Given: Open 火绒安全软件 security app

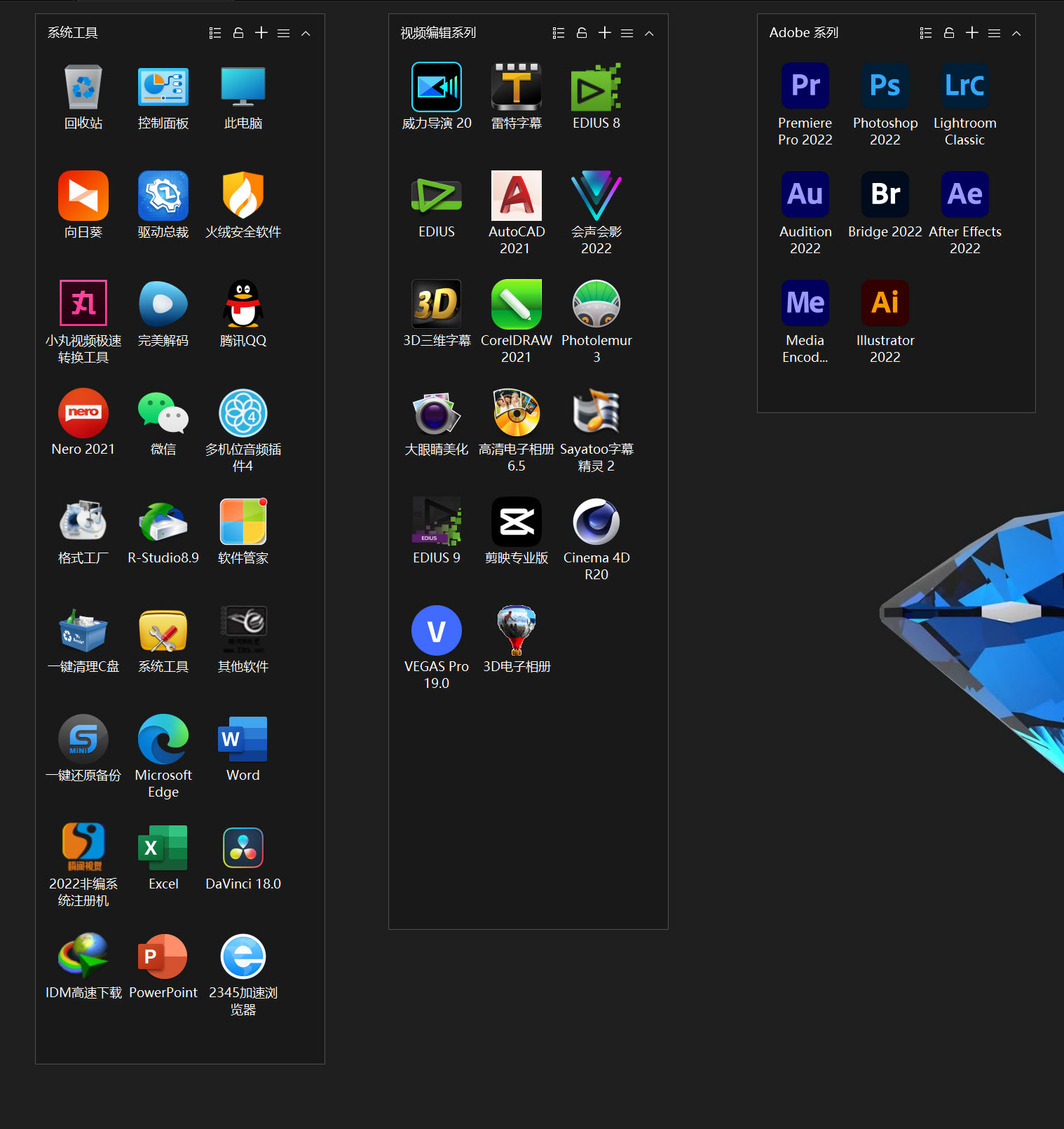Looking at the screenshot, I should click(x=243, y=196).
